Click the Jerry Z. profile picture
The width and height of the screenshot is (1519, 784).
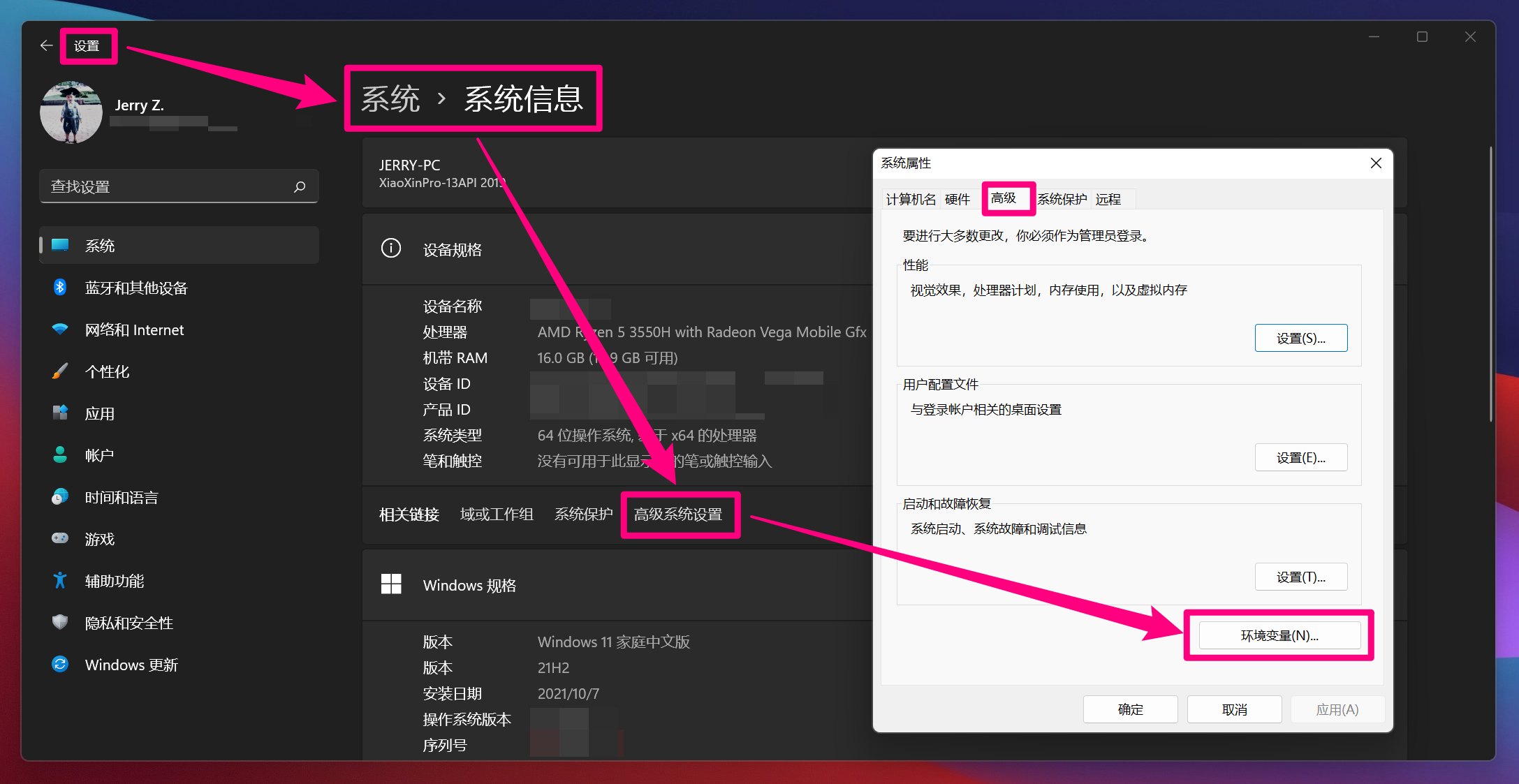click(71, 112)
